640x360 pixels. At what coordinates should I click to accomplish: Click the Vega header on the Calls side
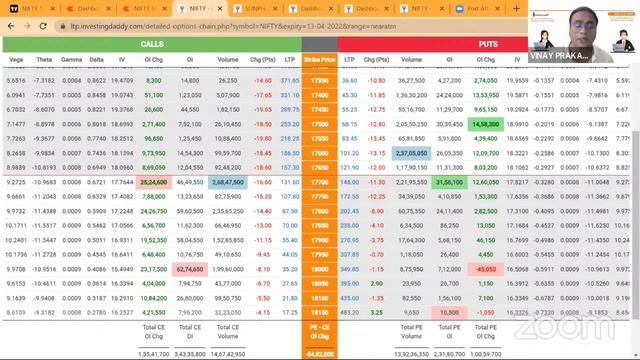[x=16, y=60]
